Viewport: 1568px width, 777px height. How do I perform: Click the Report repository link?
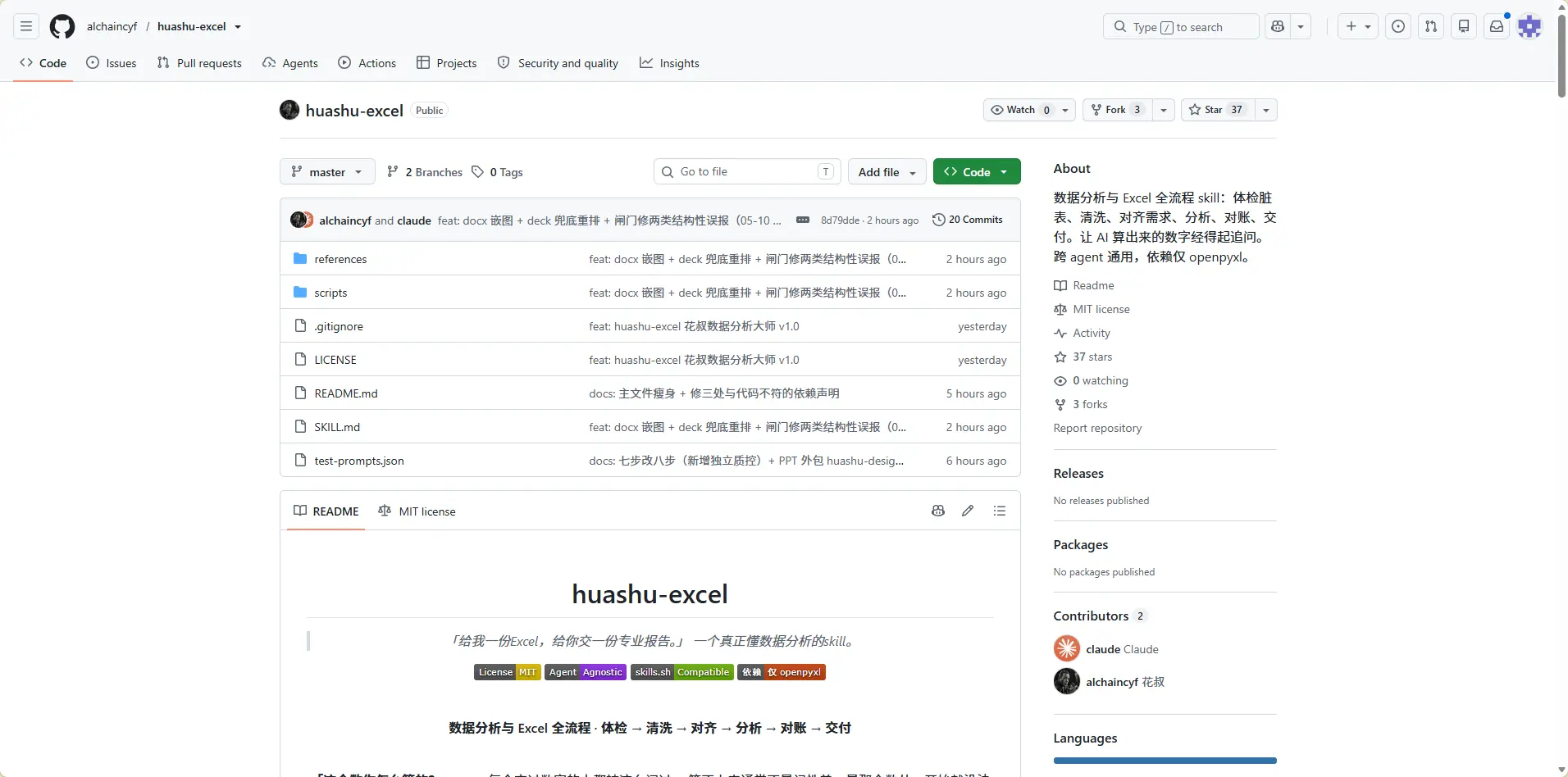tap(1097, 428)
